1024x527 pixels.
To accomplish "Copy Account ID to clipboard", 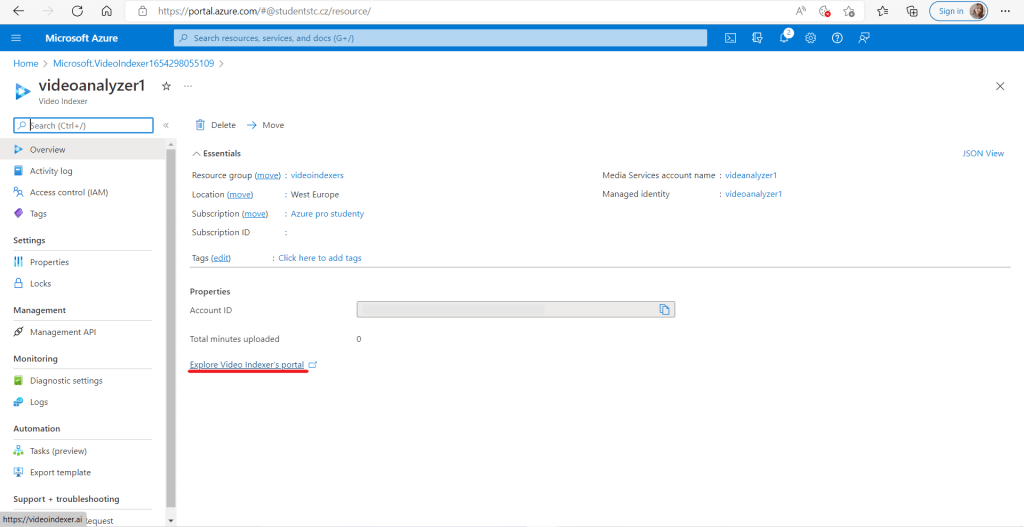I will pos(664,310).
